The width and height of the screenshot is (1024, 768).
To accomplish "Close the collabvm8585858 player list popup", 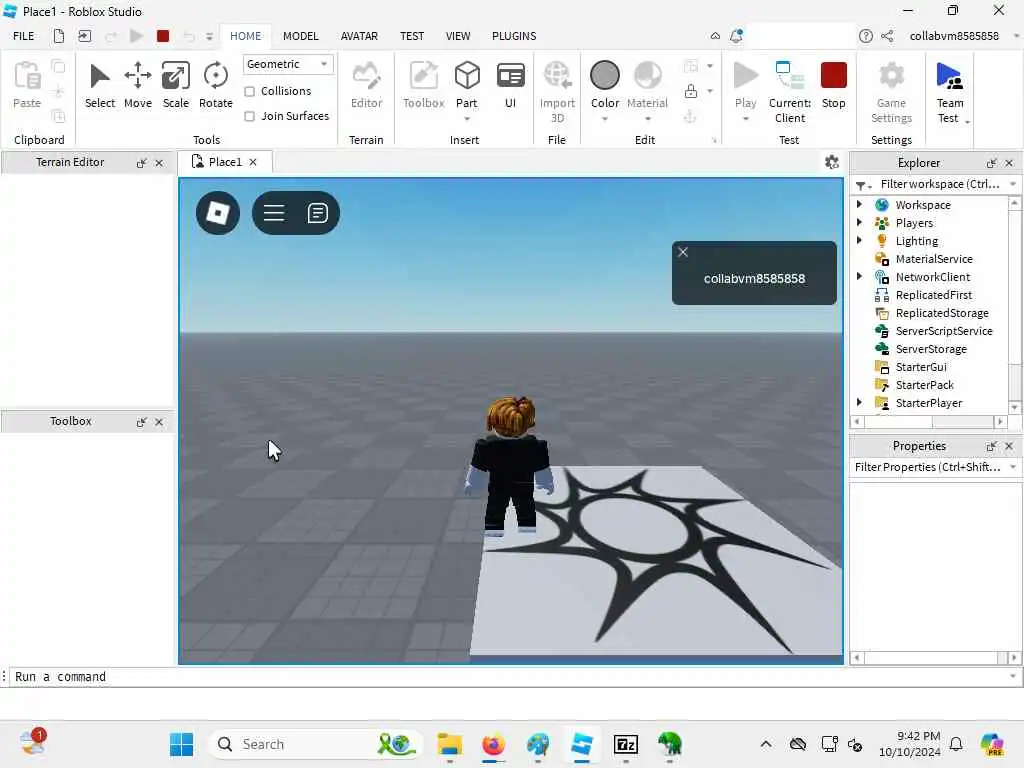I will tap(683, 252).
